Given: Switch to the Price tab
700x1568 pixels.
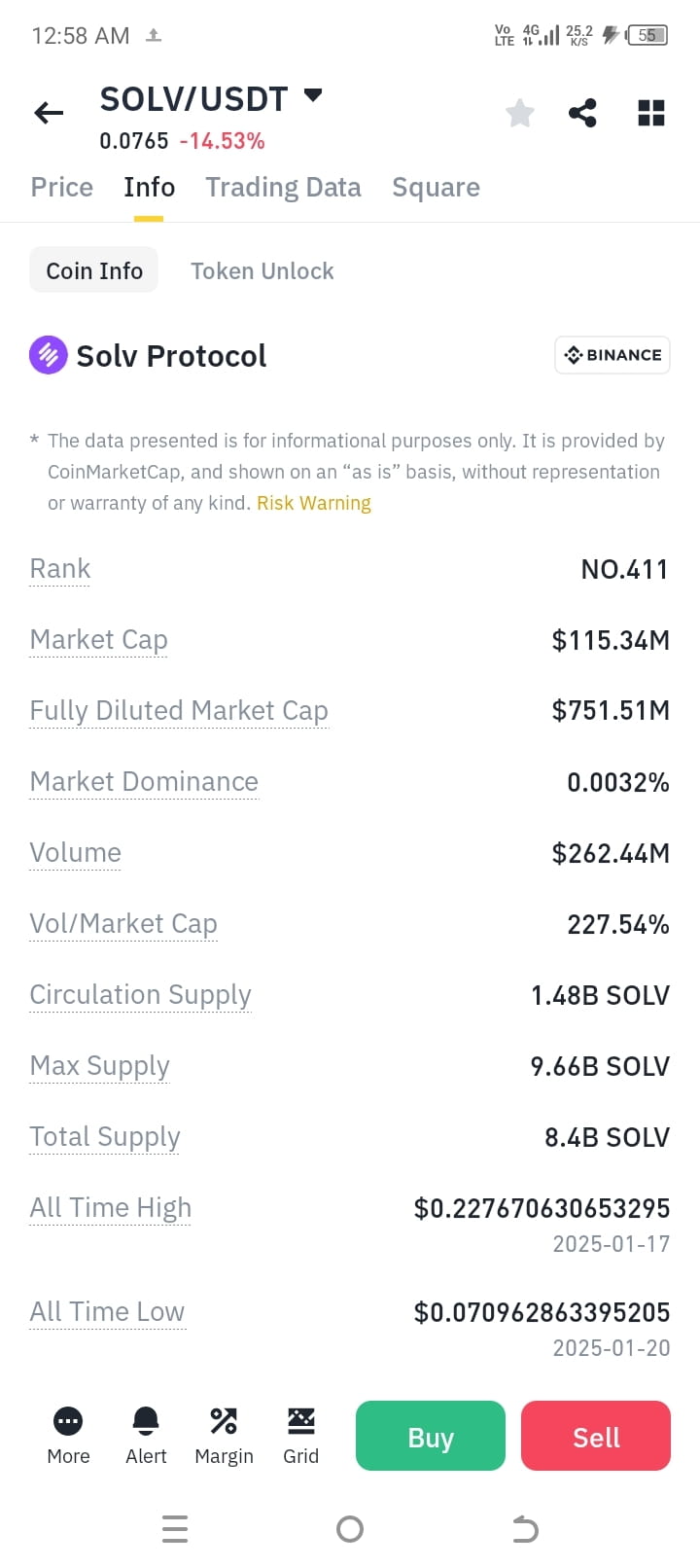Looking at the screenshot, I should click(62, 187).
